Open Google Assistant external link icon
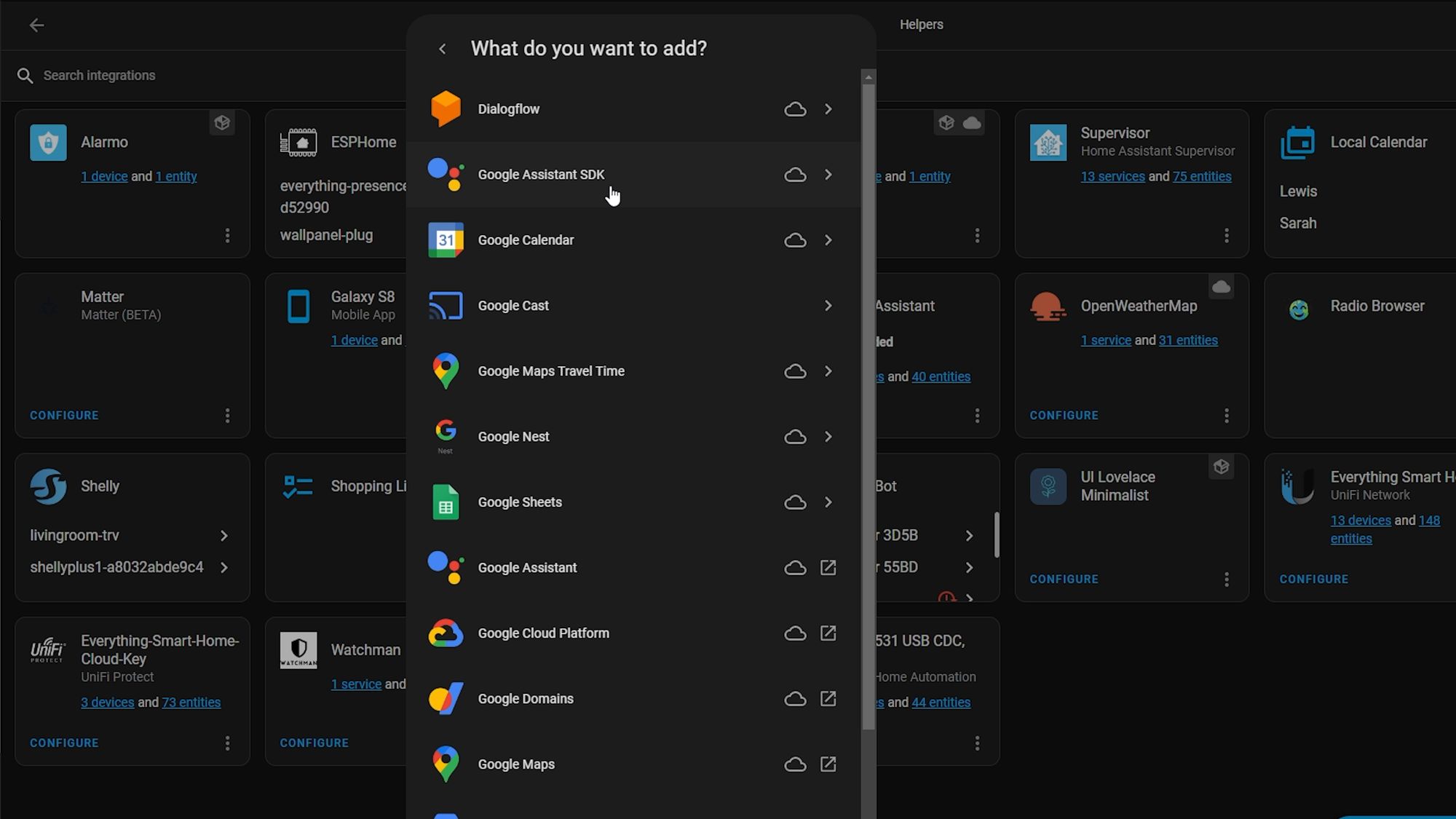 (828, 567)
